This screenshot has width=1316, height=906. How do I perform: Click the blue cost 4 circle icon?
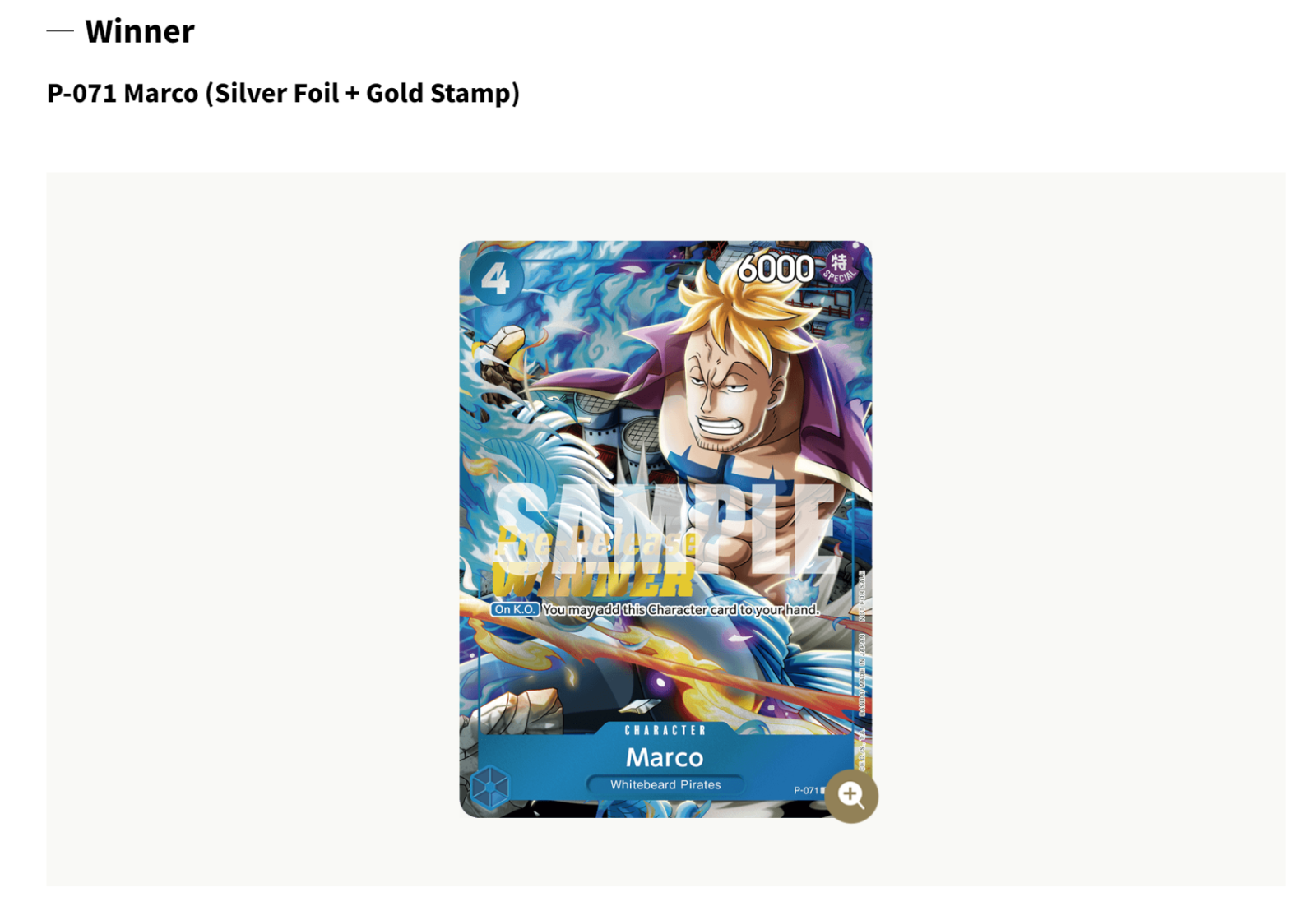(496, 278)
